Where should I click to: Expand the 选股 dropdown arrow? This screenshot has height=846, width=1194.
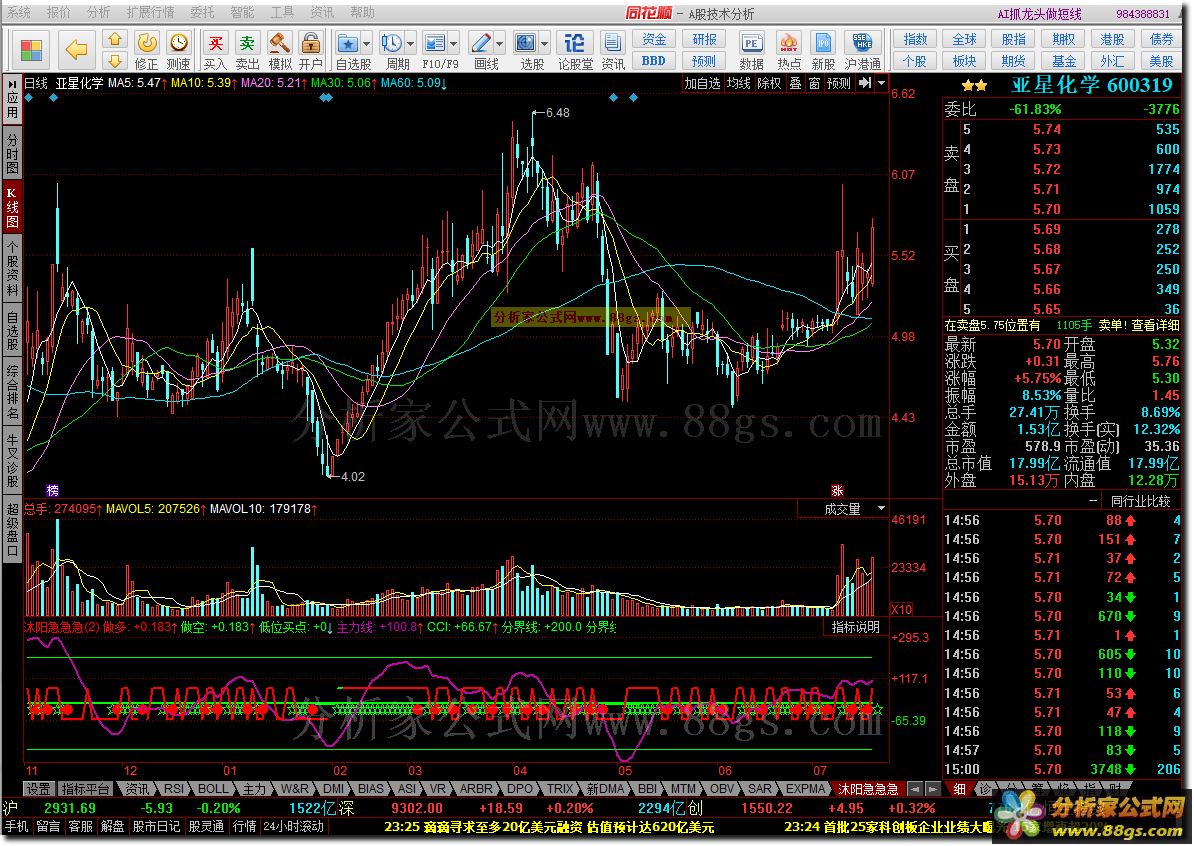click(544, 43)
